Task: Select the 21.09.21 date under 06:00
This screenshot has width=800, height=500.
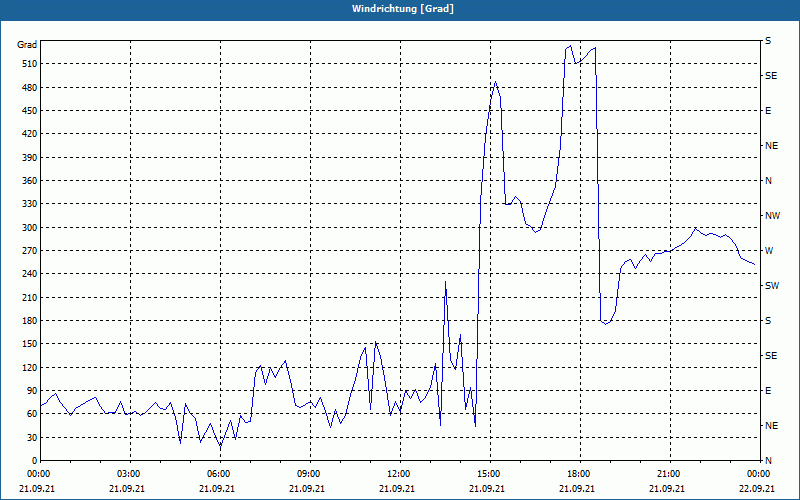Action: [217, 489]
